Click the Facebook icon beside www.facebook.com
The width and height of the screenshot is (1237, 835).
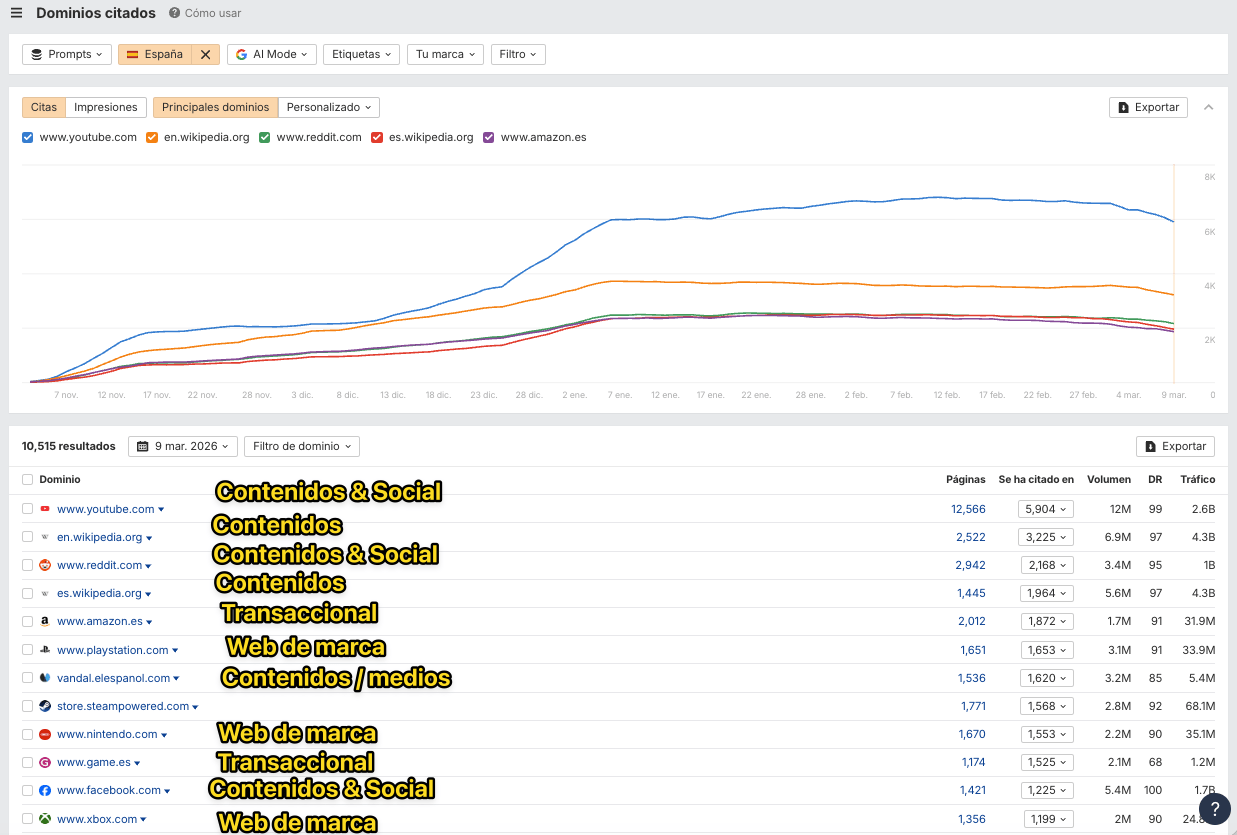click(x=45, y=789)
